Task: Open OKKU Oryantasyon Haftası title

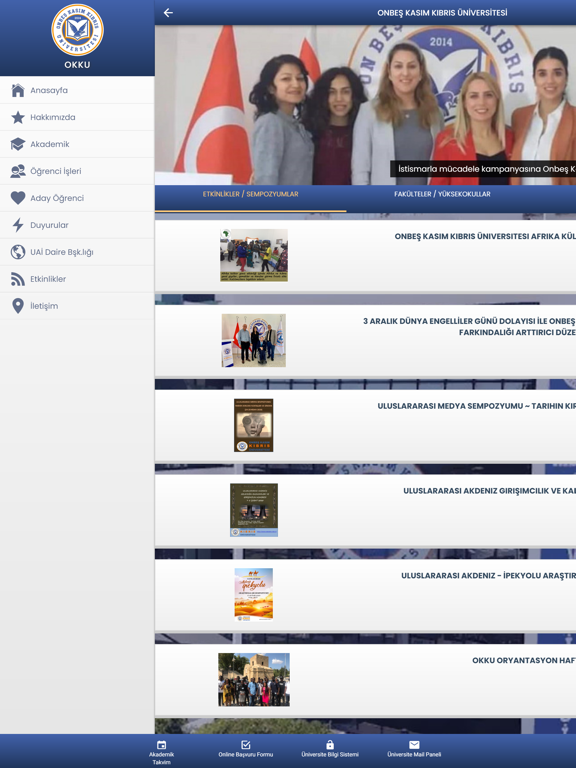Action: pyautogui.click(x=524, y=660)
